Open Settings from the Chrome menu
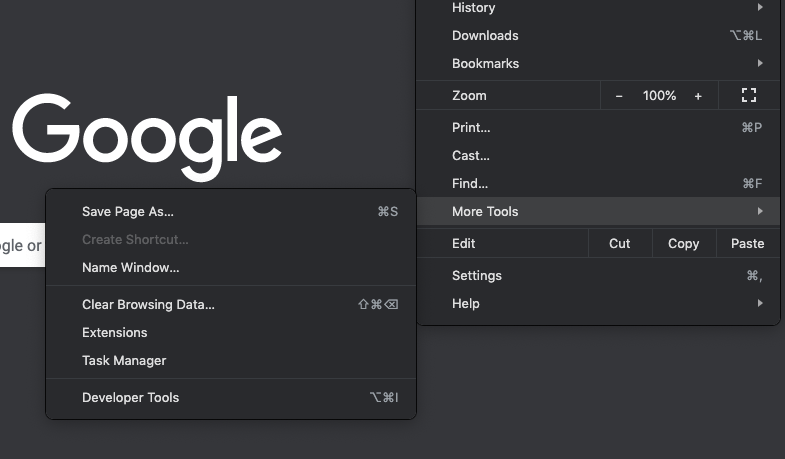 598,276
